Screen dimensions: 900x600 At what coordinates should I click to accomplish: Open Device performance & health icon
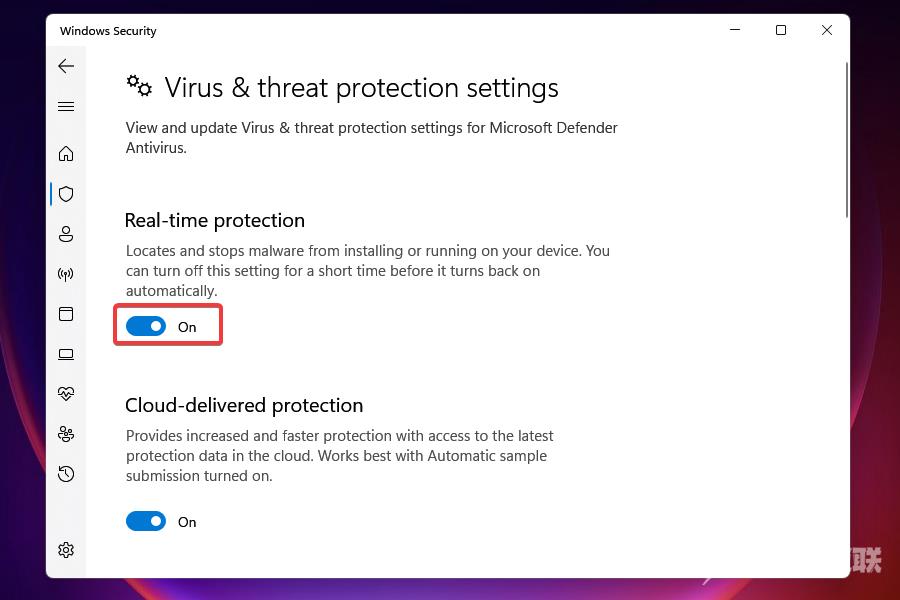(x=66, y=394)
